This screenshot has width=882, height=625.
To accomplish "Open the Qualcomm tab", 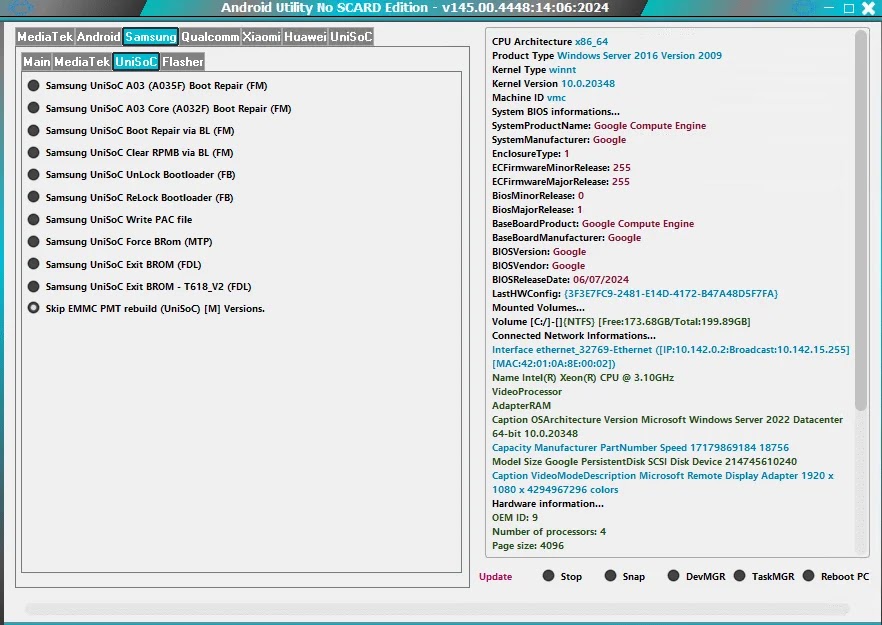I will click(x=210, y=37).
